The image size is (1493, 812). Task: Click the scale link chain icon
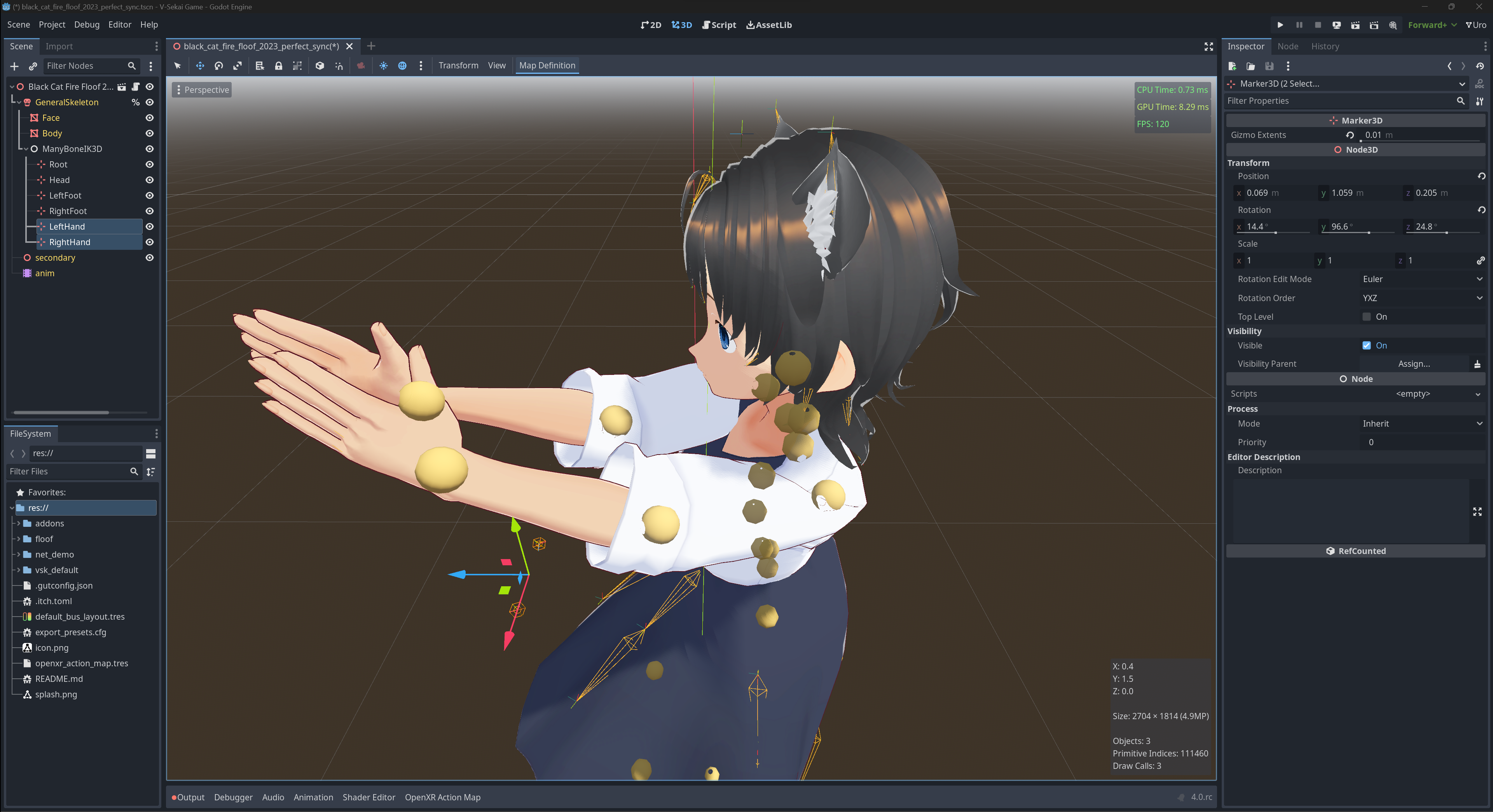1480,261
